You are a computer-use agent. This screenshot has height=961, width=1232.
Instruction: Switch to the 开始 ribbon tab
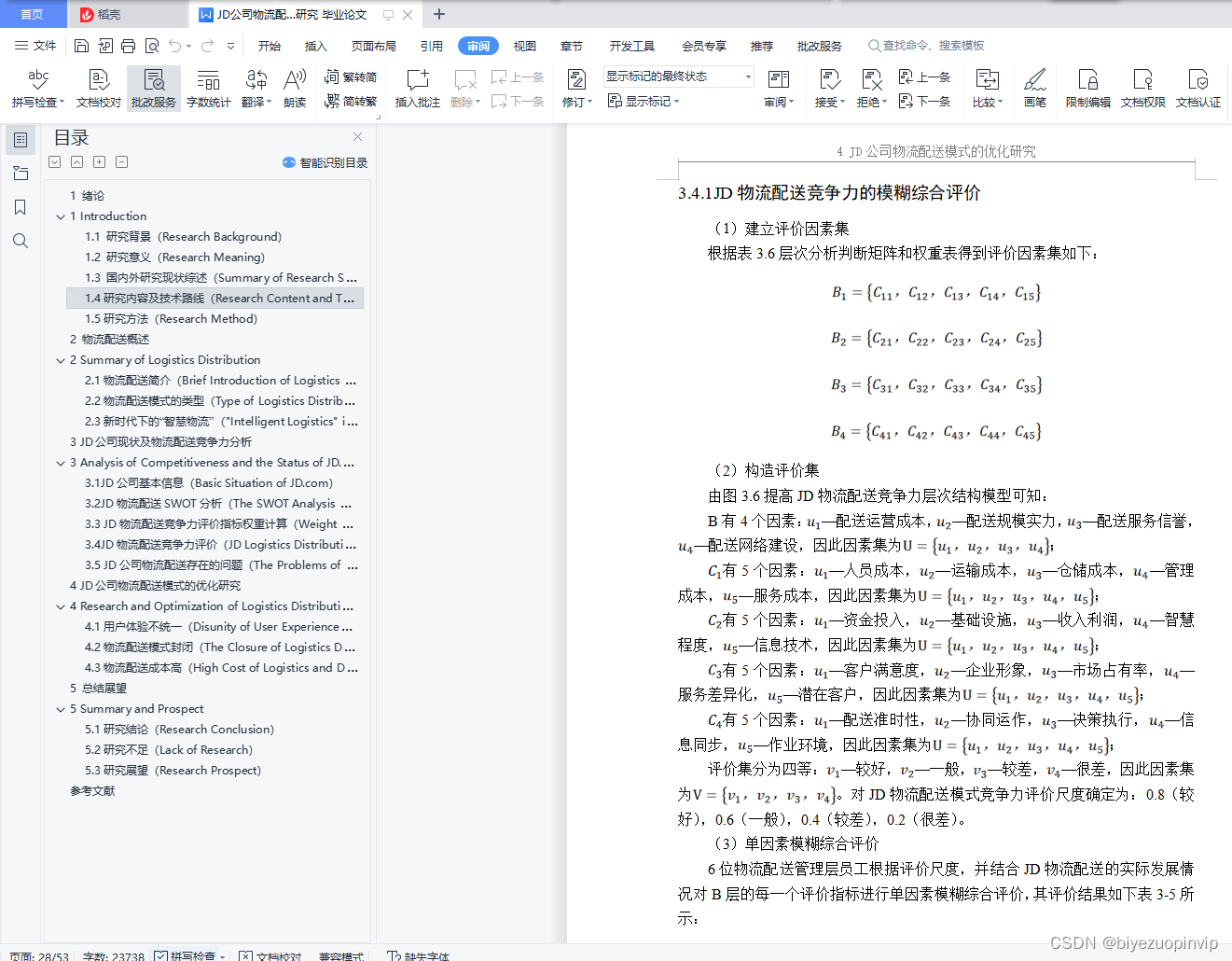(270, 46)
